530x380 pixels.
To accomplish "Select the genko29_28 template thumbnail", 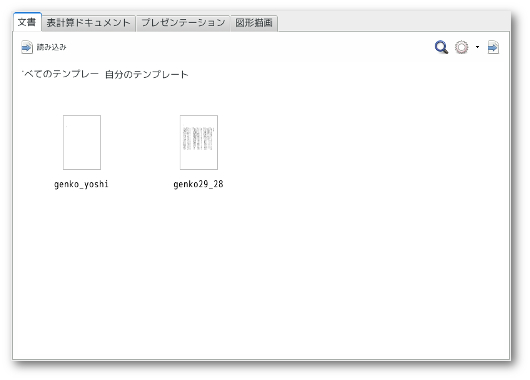I will [199, 142].
